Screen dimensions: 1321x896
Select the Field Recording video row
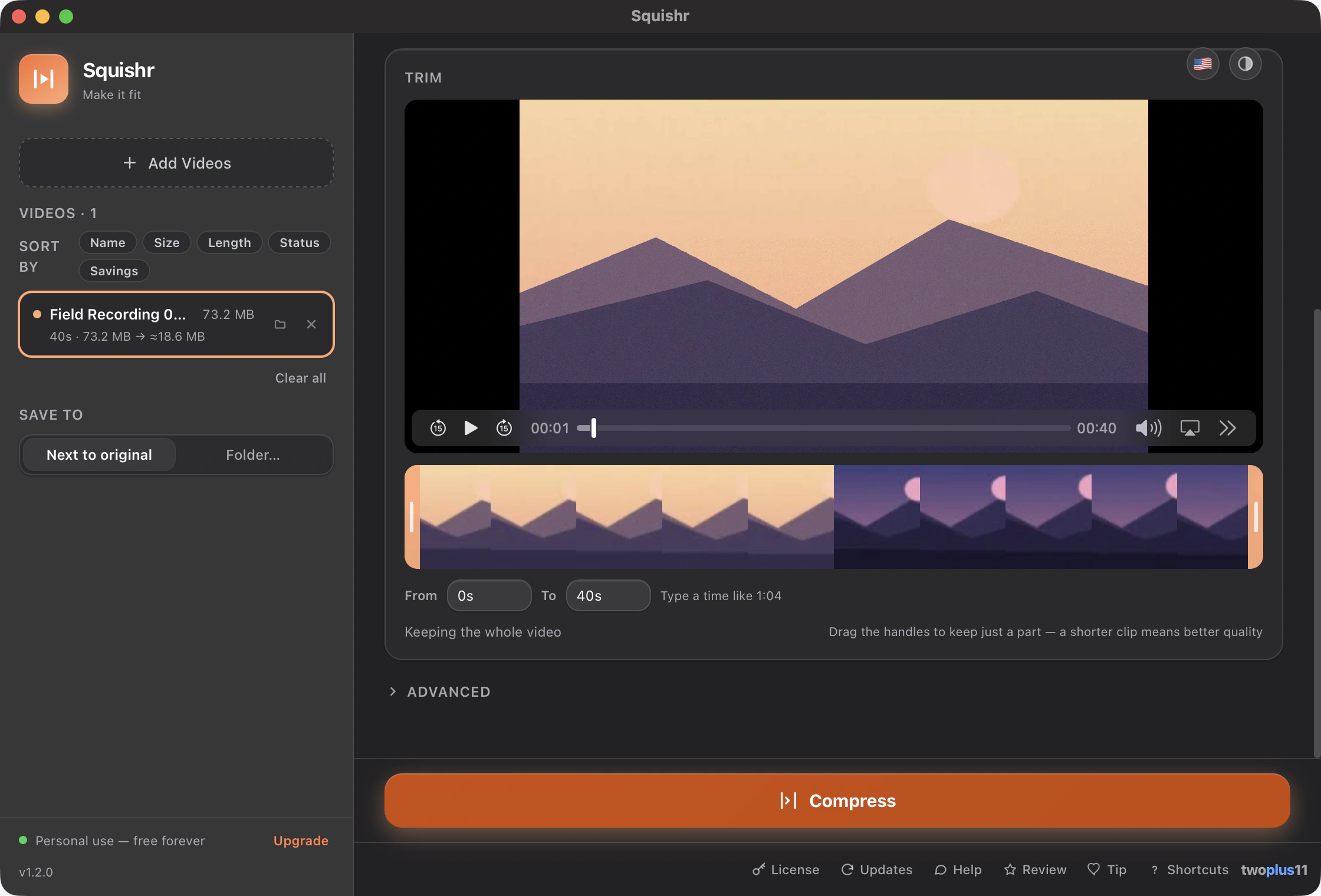click(176, 324)
